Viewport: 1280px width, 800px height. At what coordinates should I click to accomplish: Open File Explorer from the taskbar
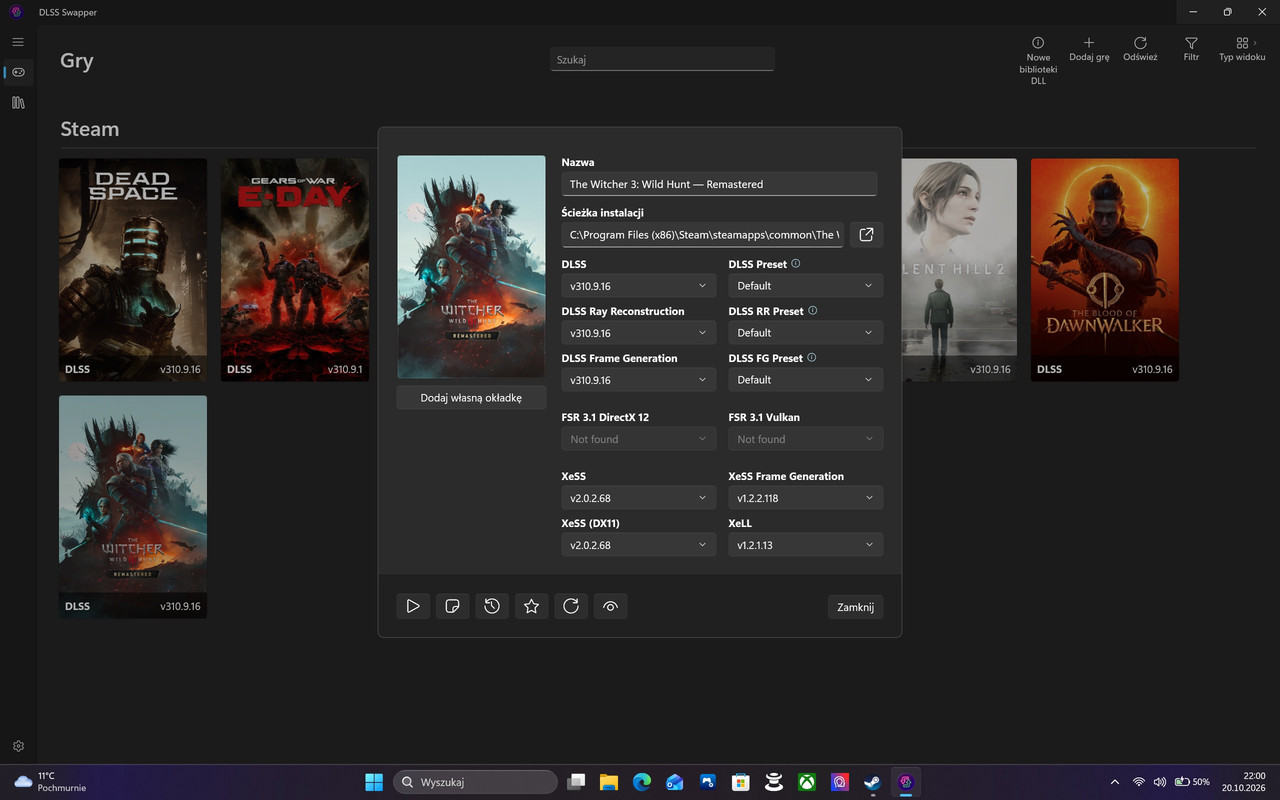pos(608,782)
